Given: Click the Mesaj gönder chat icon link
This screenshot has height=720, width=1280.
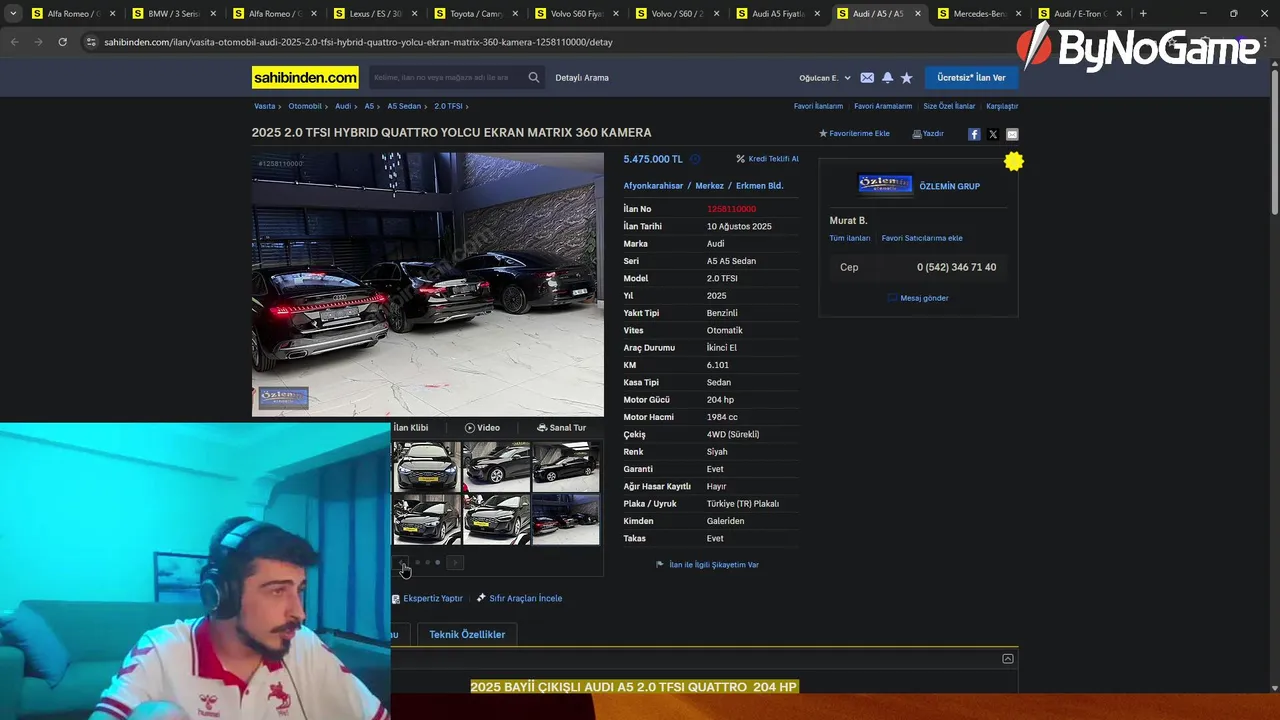Looking at the screenshot, I should (x=918, y=298).
